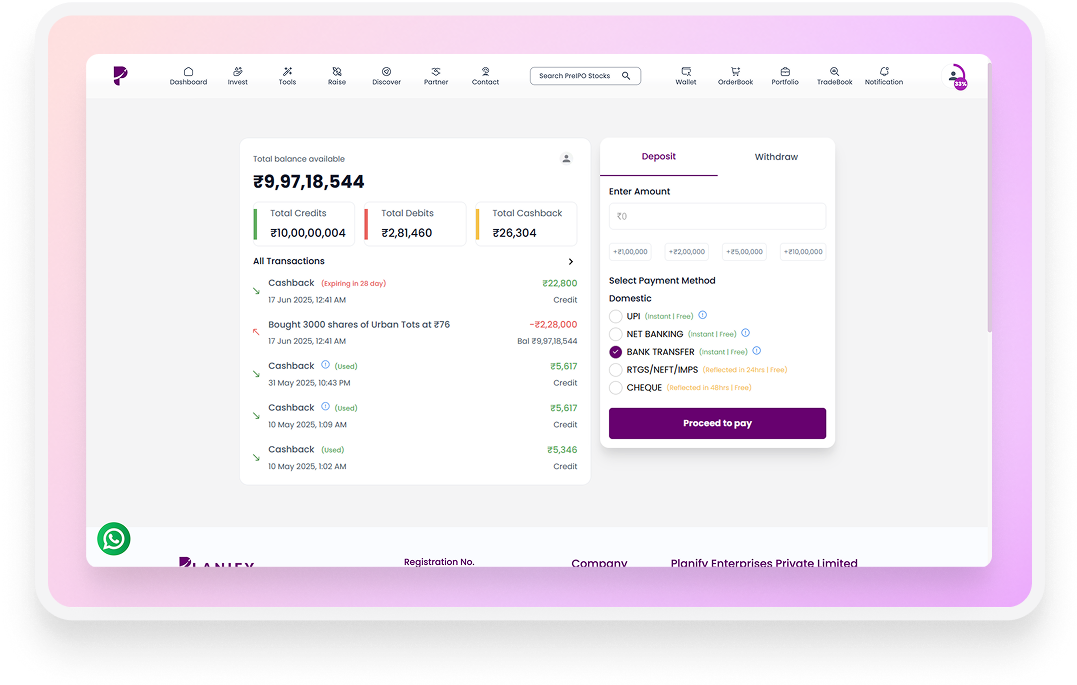Screen dimensions: 1077x685
Task: Add the +₹2,00,000 quick amount
Action: tap(687, 252)
